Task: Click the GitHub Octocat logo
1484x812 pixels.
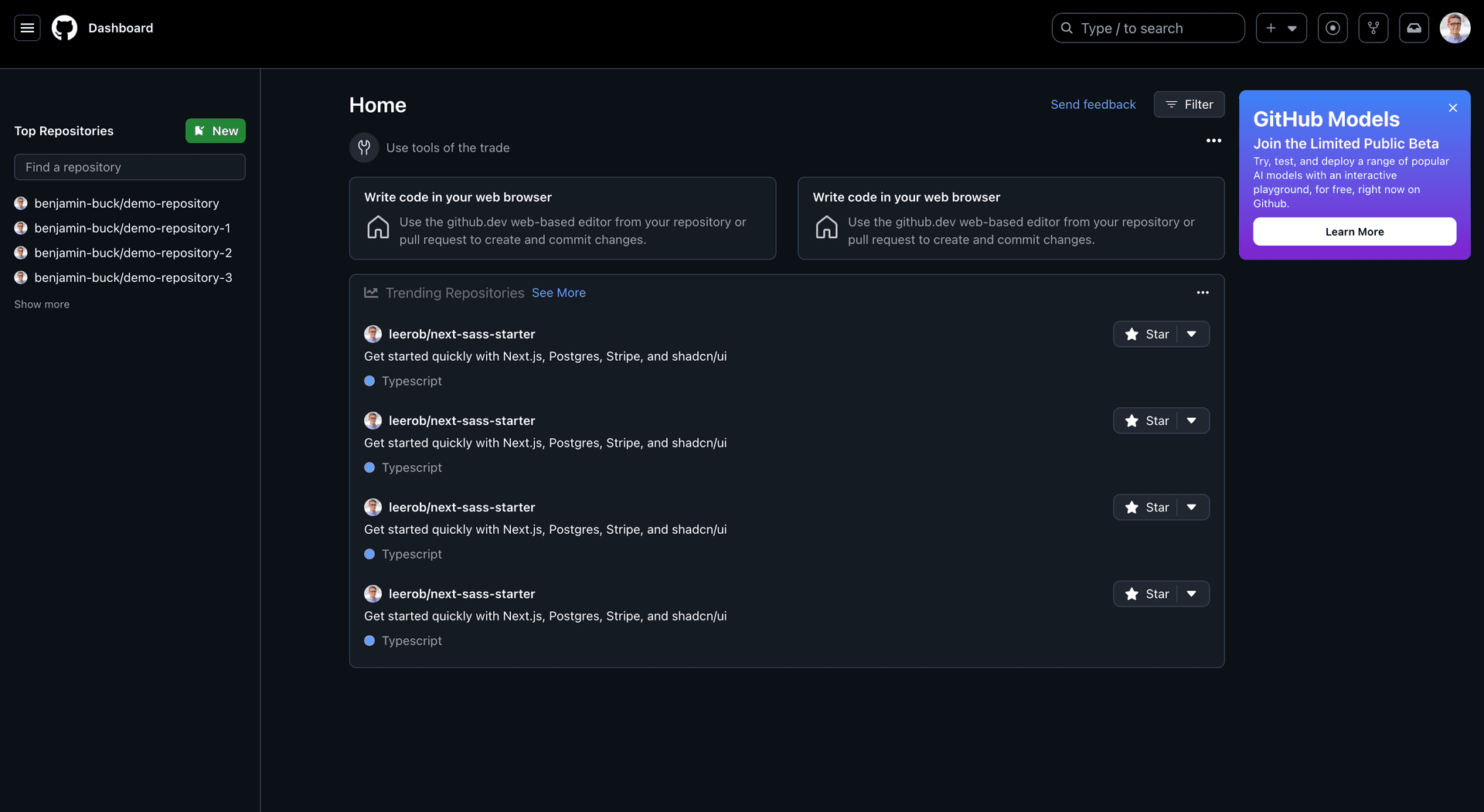Action: click(64, 28)
